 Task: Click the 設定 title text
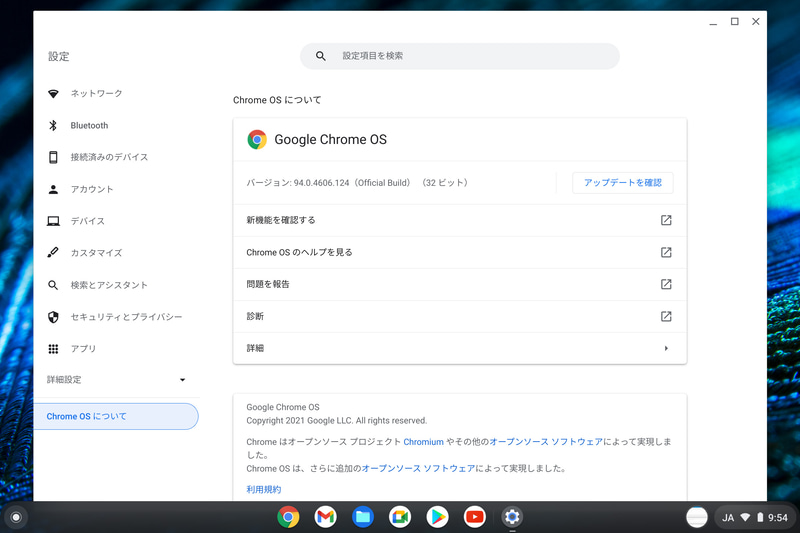coord(59,57)
